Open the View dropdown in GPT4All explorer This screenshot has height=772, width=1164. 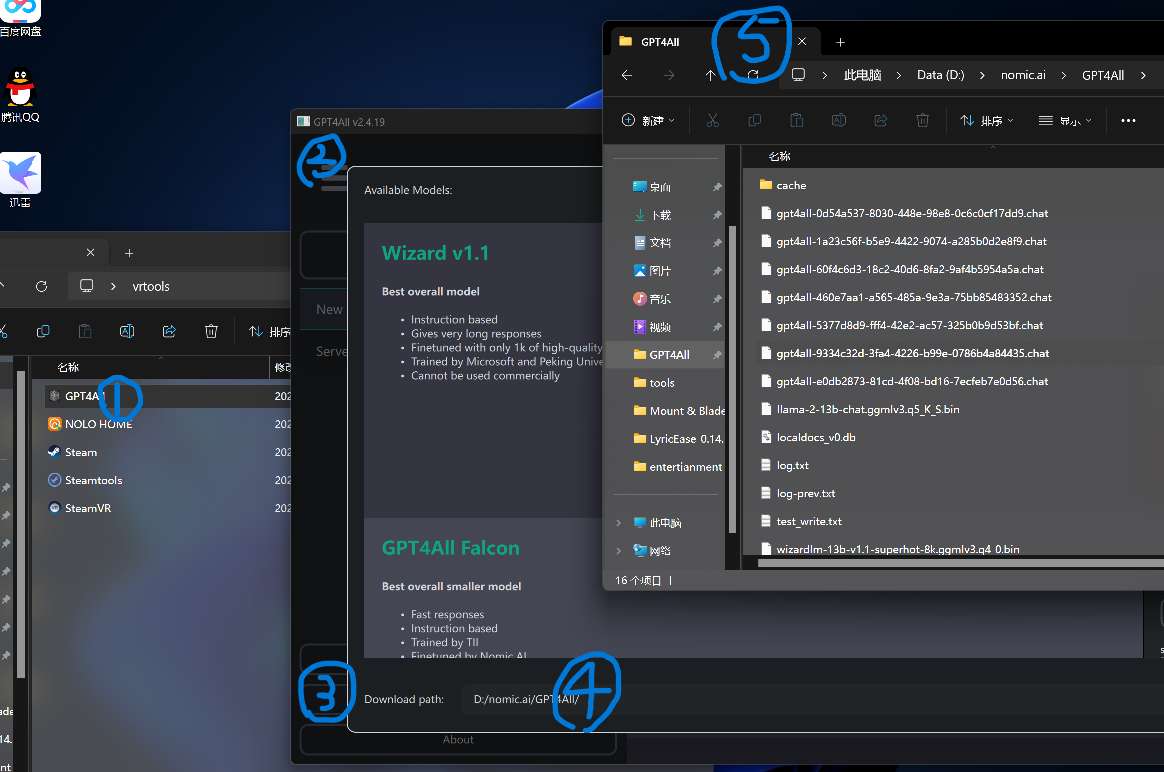coord(1065,120)
